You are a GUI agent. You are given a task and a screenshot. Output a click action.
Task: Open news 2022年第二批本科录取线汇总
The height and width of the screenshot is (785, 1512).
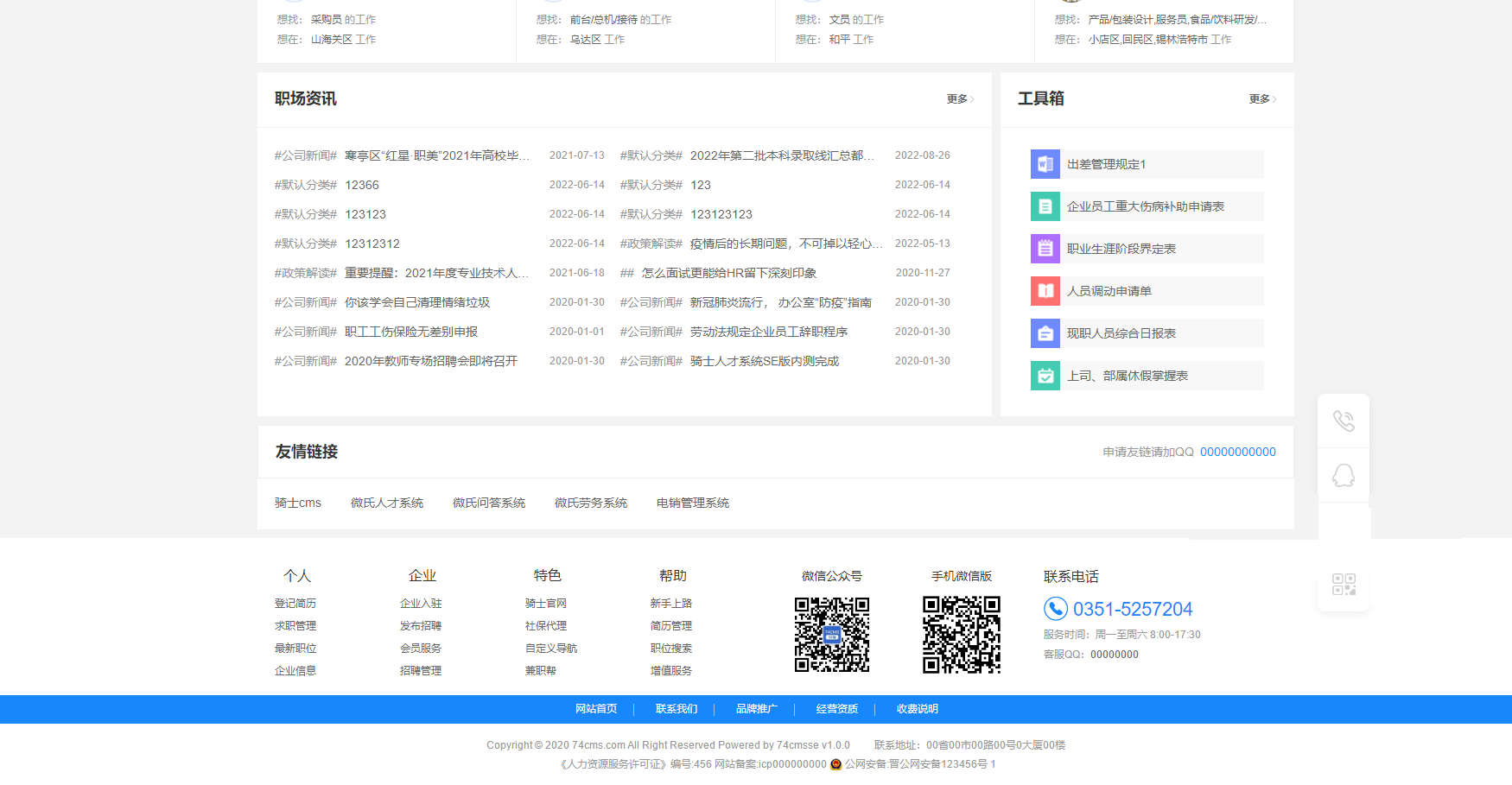(783, 155)
